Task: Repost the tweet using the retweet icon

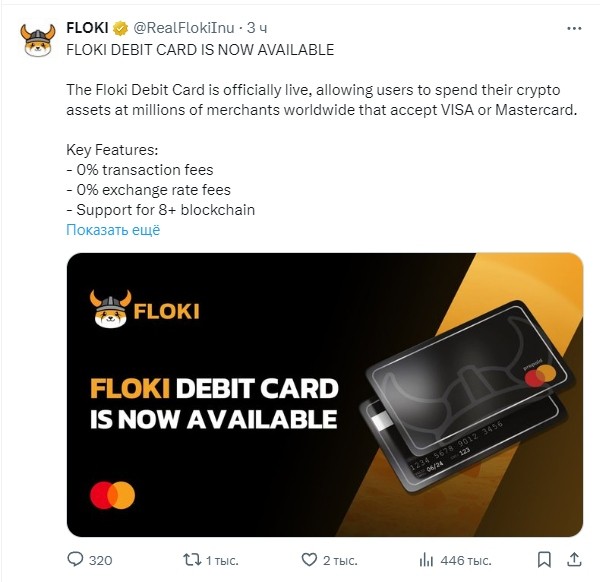Action: (192, 559)
